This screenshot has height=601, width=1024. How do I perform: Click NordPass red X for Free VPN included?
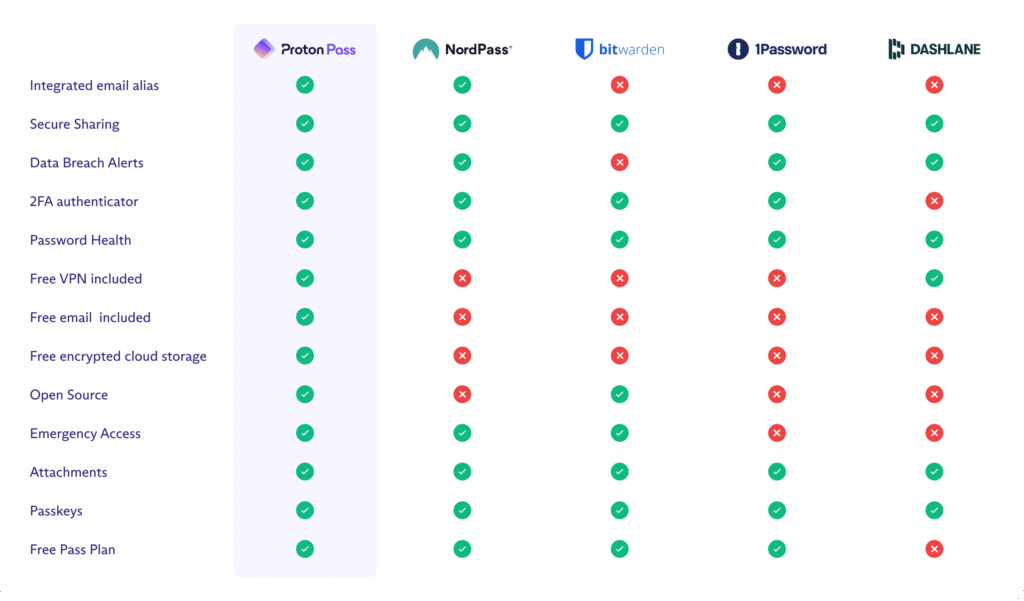pos(462,278)
